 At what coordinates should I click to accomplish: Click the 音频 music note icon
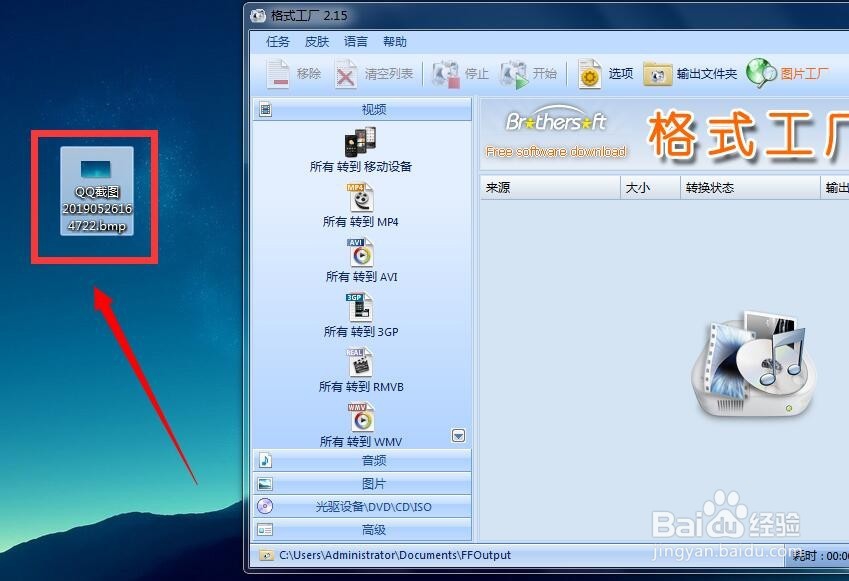tap(265, 460)
